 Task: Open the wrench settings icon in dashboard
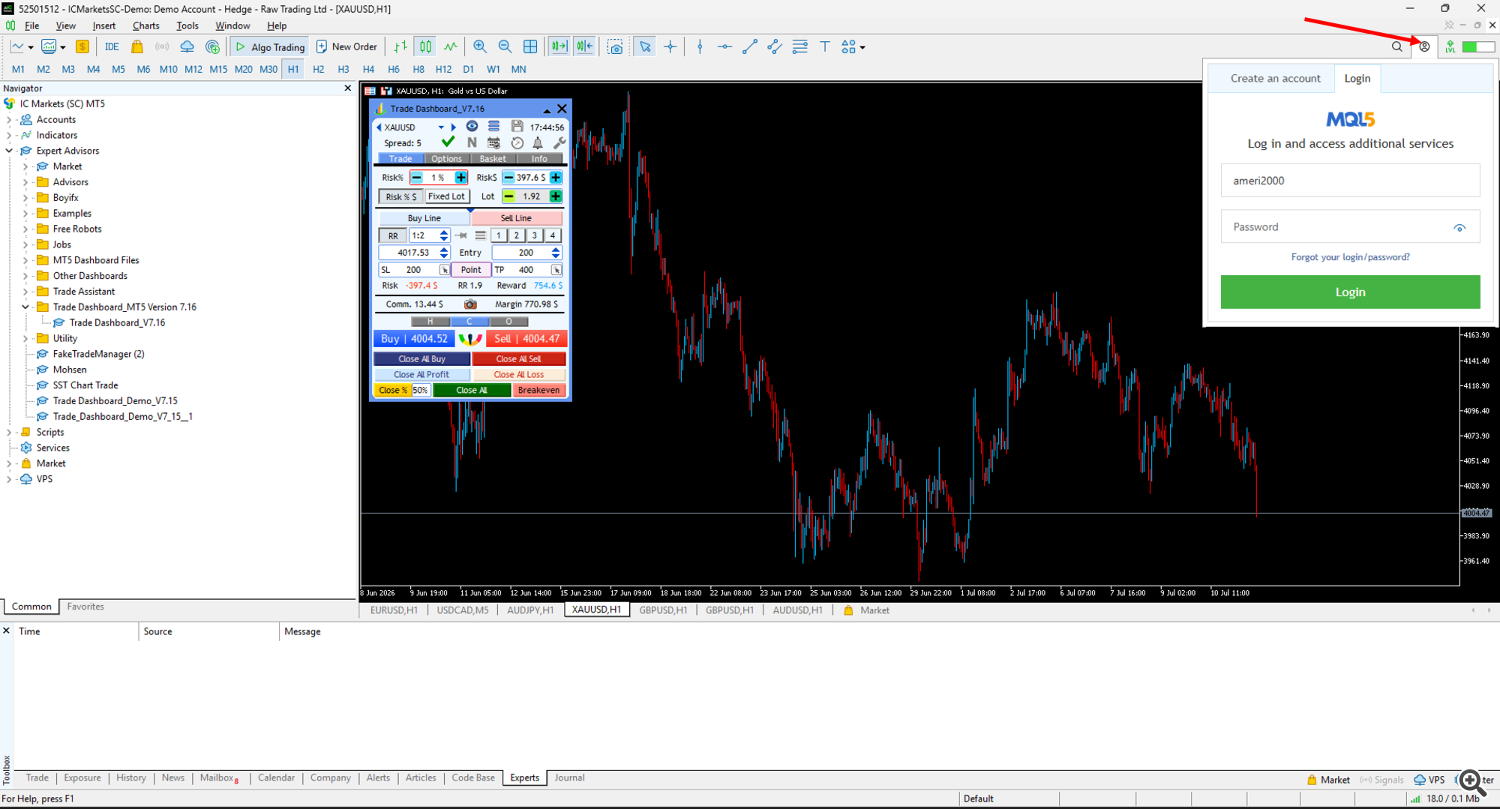pos(559,143)
